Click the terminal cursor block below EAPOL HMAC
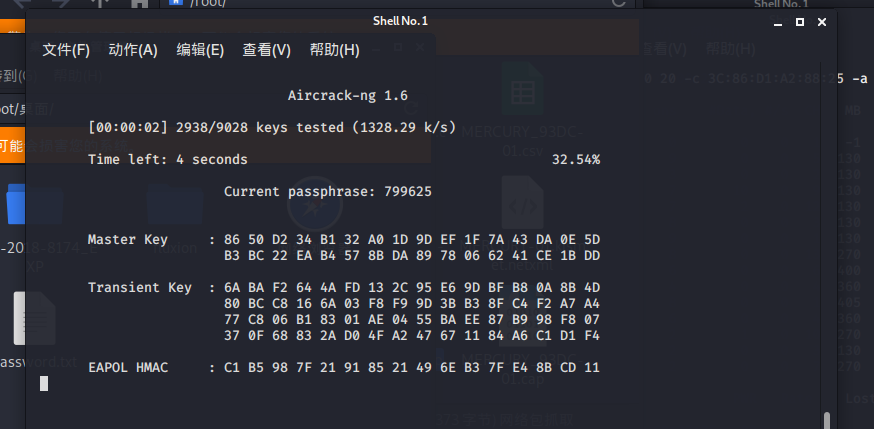 [x=44, y=383]
